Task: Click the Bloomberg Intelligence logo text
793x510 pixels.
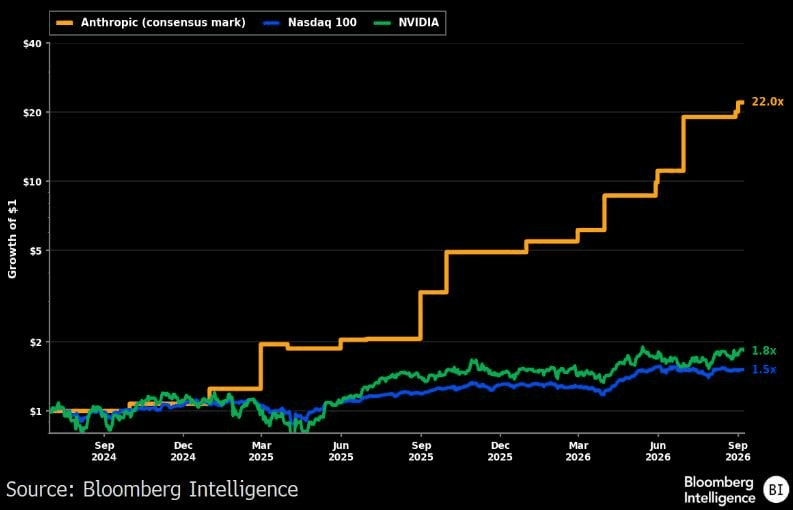Action: point(720,490)
